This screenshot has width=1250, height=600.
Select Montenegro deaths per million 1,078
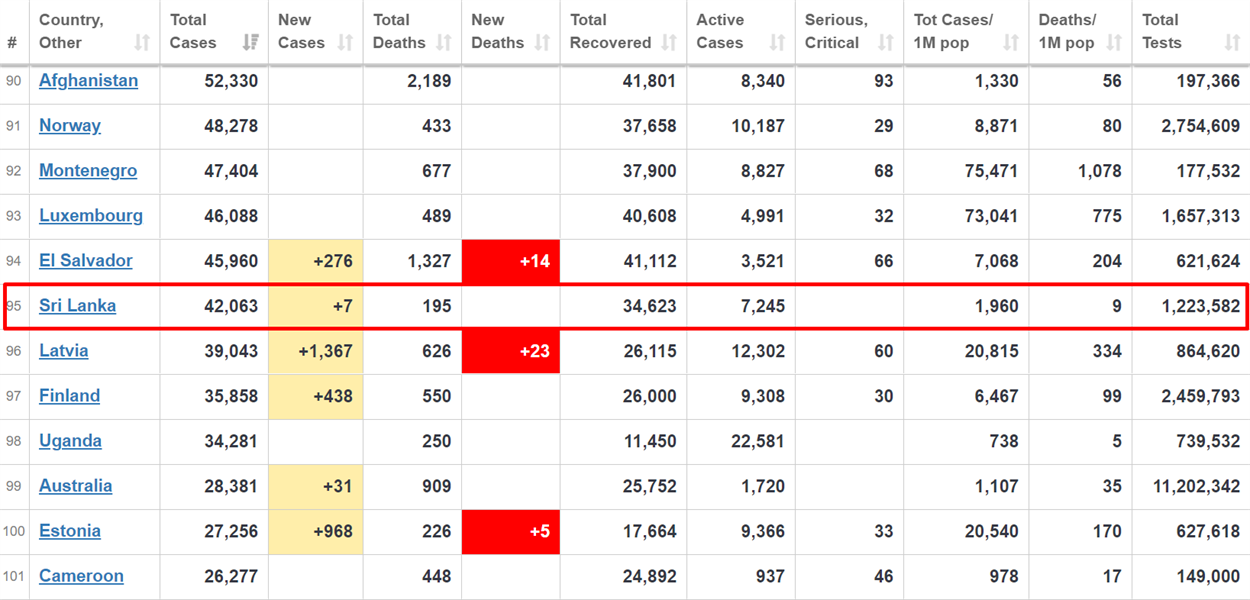[1100, 171]
